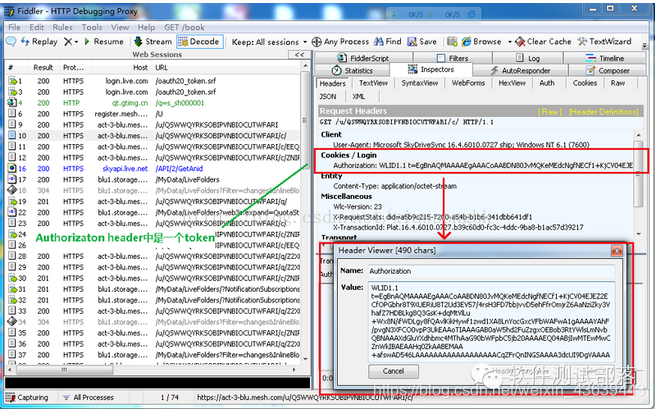Click the Browse button
Image resolution: width=655 pixels, height=409 pixels.
(x=481, y=41)
